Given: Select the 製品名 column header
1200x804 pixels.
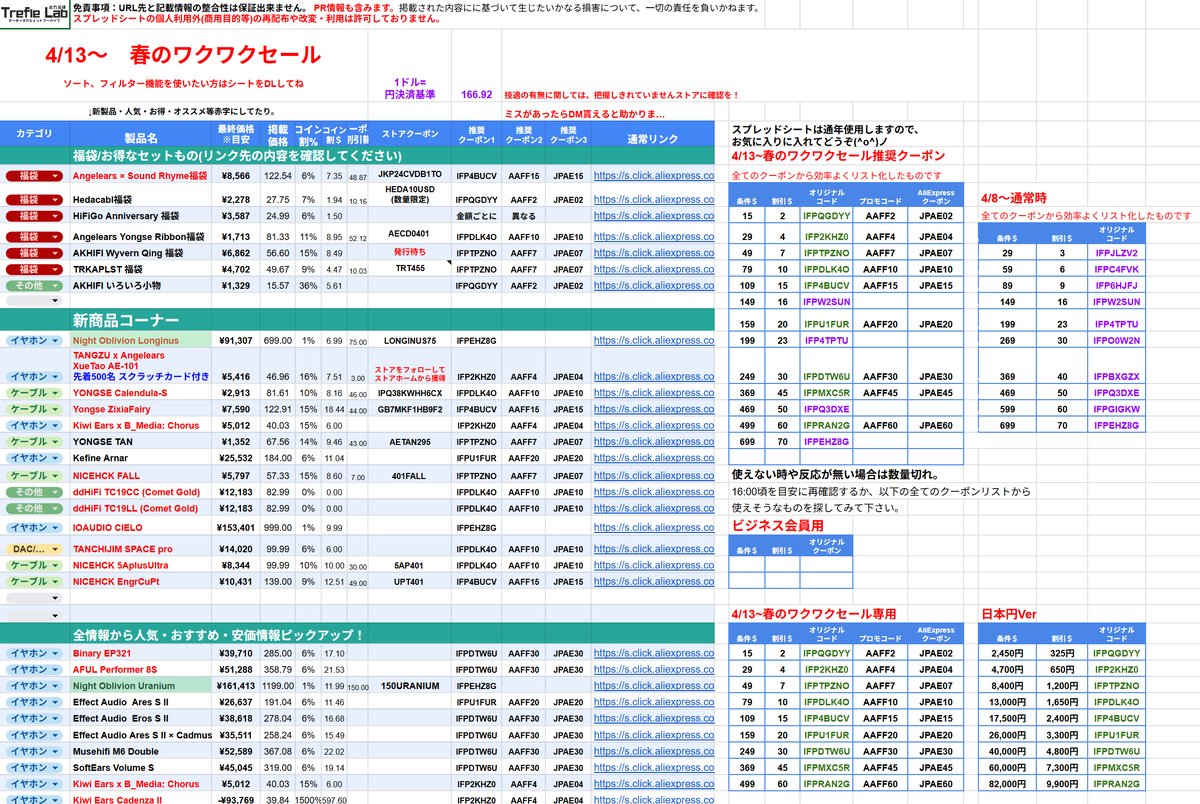Looking at the screenshot, I should (140, 134).
